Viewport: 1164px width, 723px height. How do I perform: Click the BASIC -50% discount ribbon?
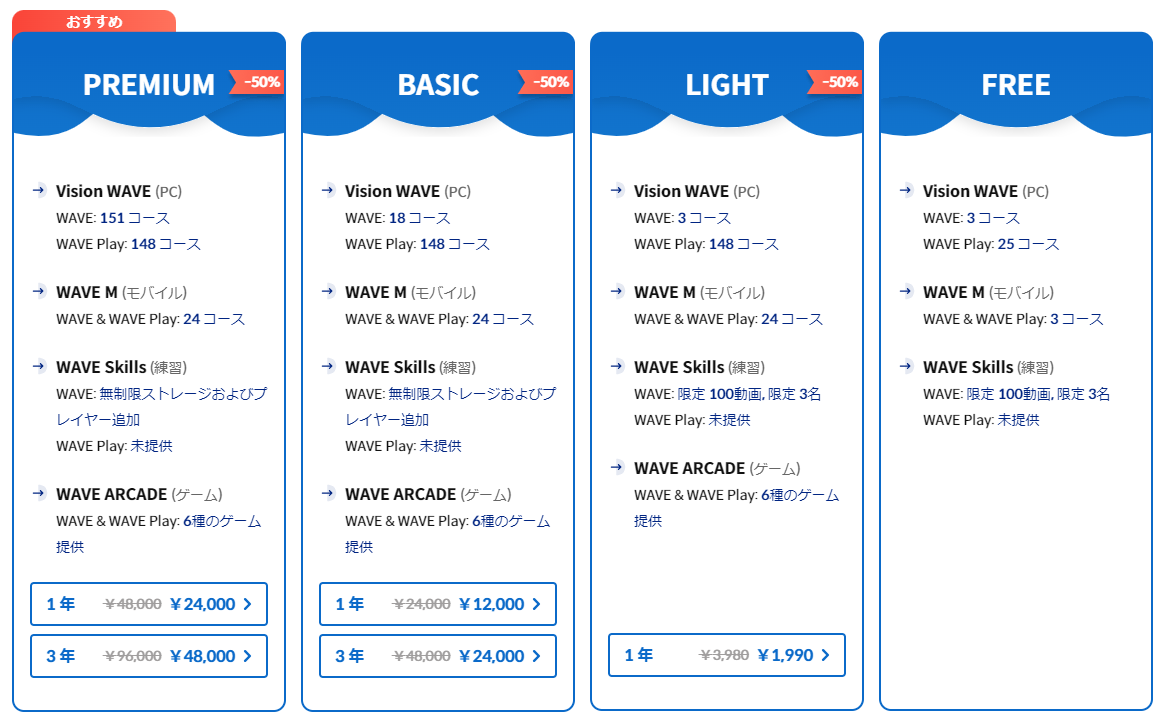tap(550, 82)
